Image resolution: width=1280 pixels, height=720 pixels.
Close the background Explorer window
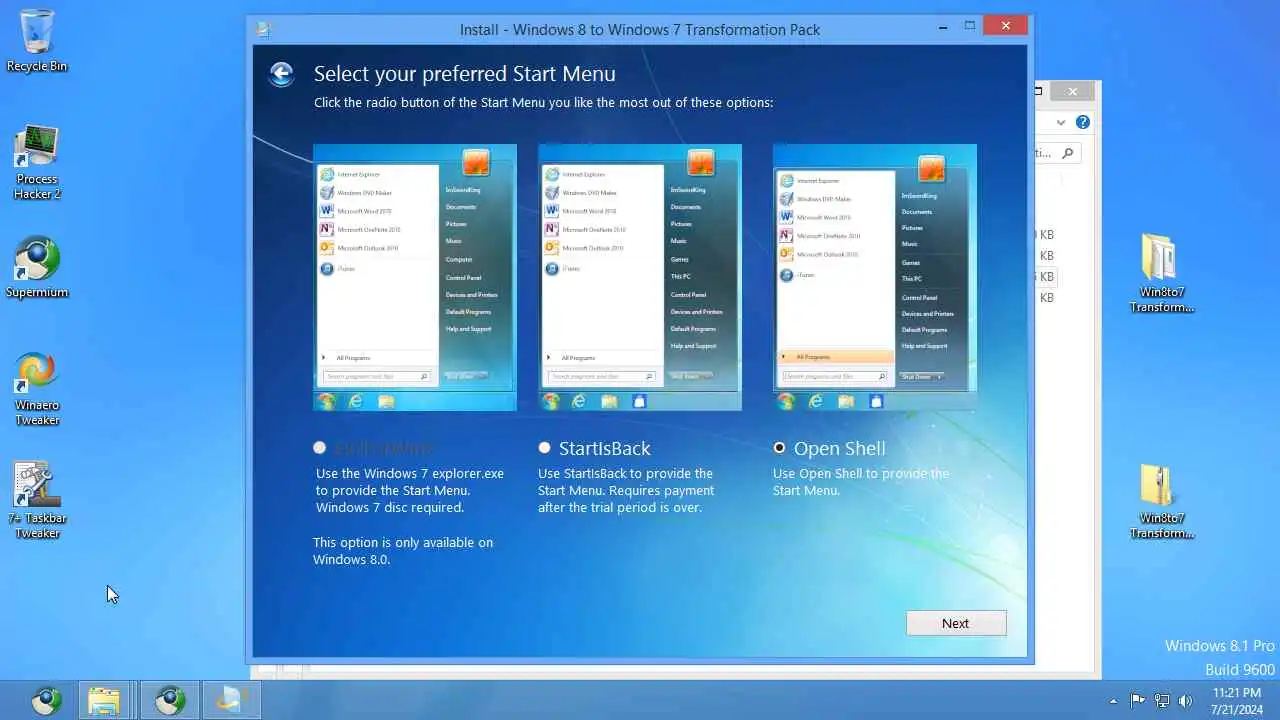coord(1072,91)
